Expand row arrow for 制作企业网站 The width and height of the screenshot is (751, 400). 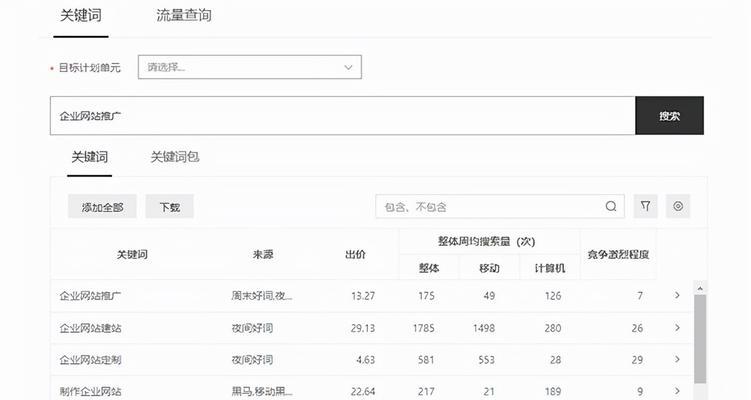pyautogui.click(x=677, y=391)
